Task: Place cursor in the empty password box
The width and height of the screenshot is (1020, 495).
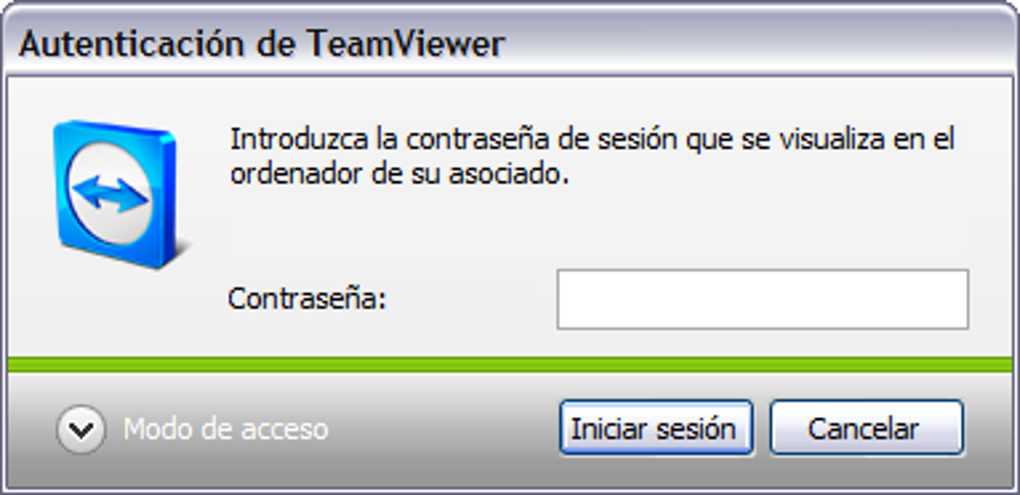Action: click(x=763, y=299)
